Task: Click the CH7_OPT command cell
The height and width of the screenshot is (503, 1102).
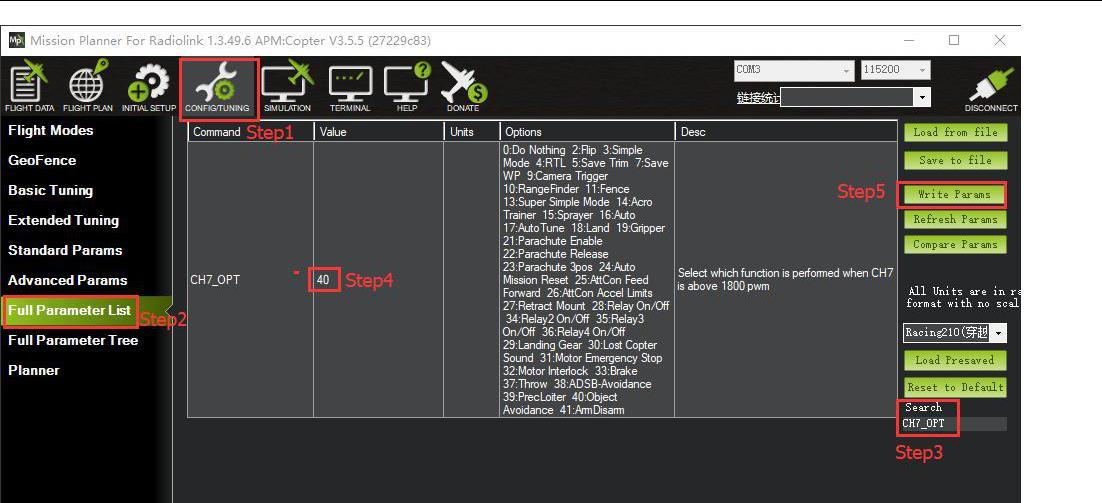Action: point(250,280)
